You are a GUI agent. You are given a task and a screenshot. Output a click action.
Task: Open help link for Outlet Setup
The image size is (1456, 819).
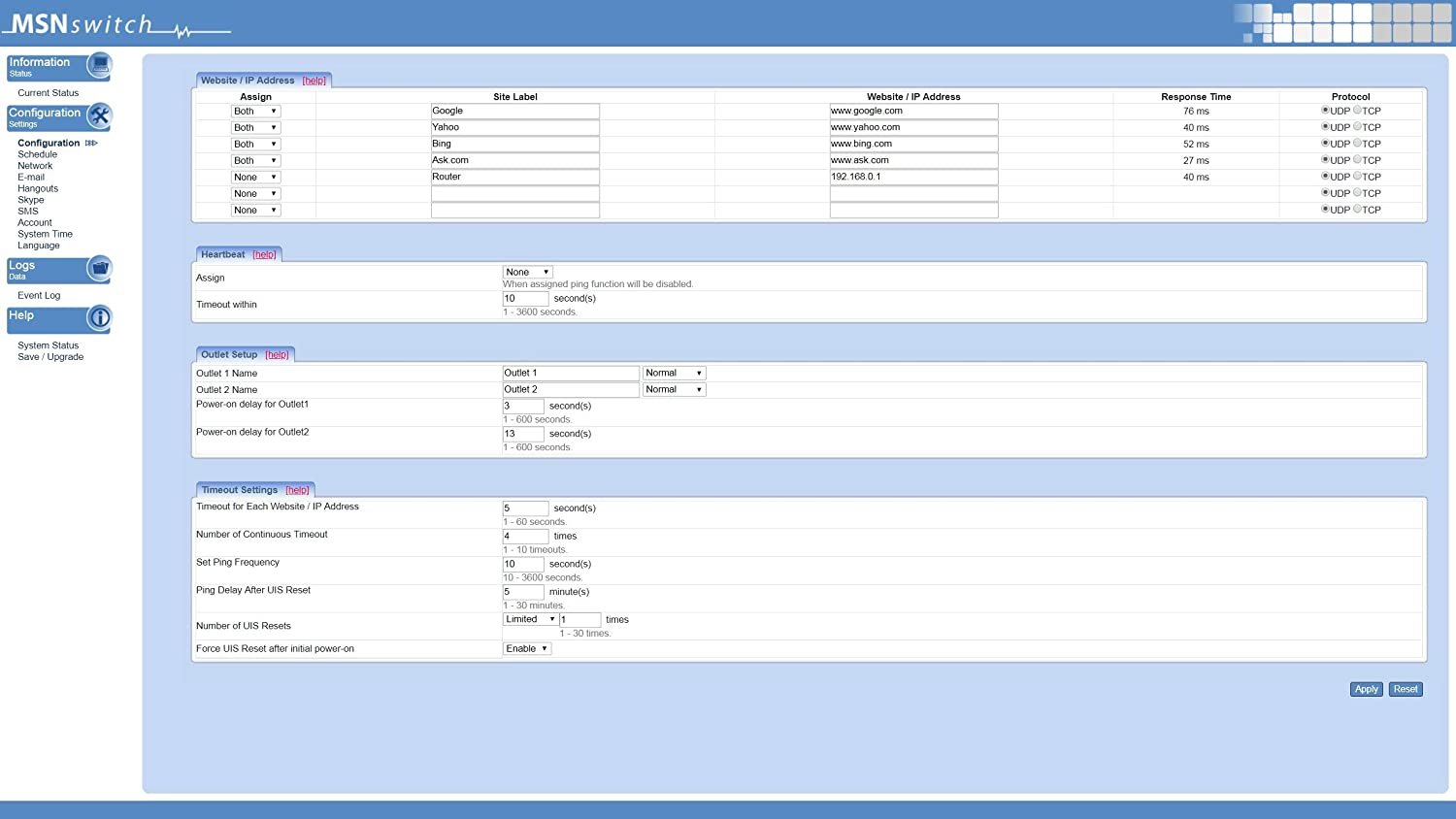pos(277,355)
